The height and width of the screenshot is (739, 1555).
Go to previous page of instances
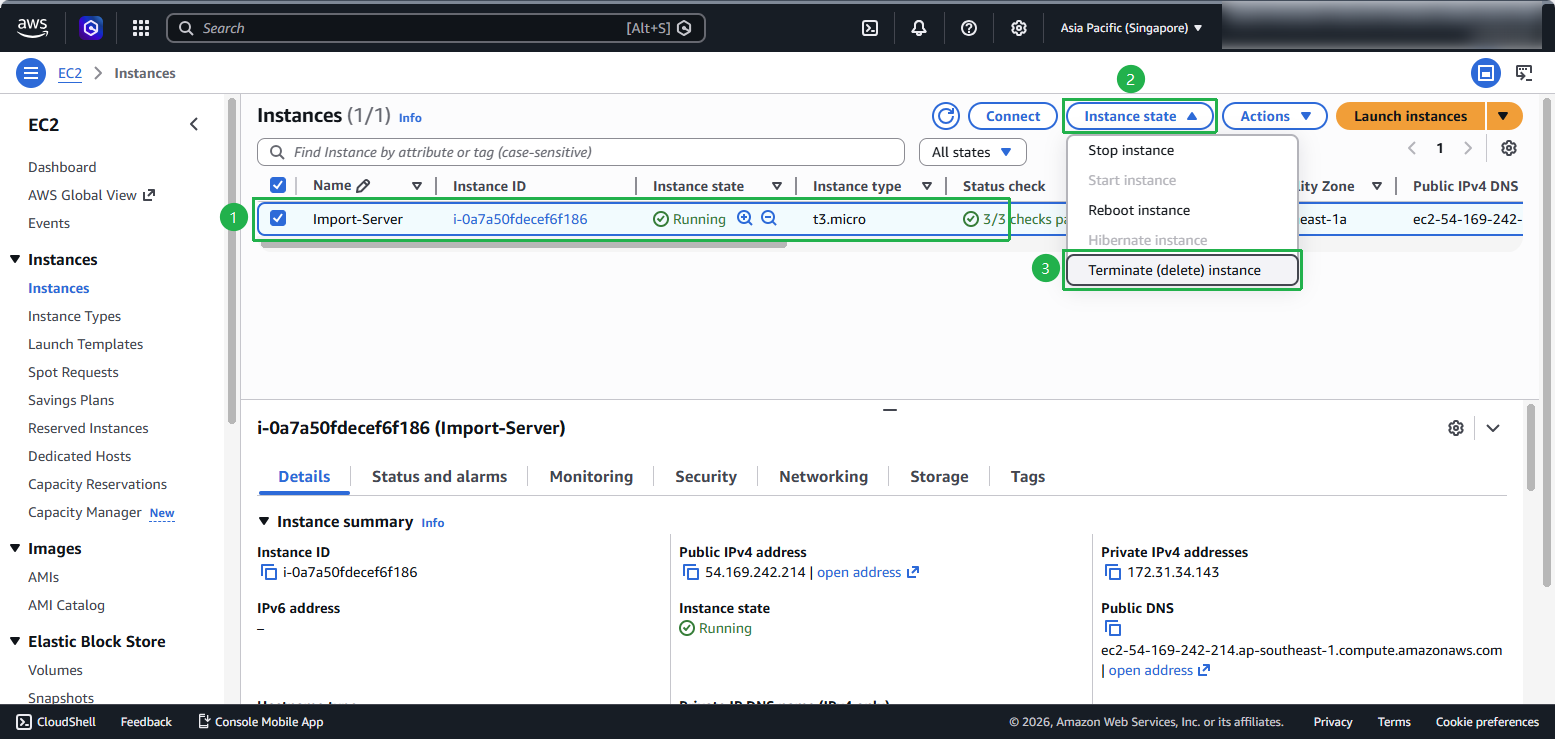1412,148
